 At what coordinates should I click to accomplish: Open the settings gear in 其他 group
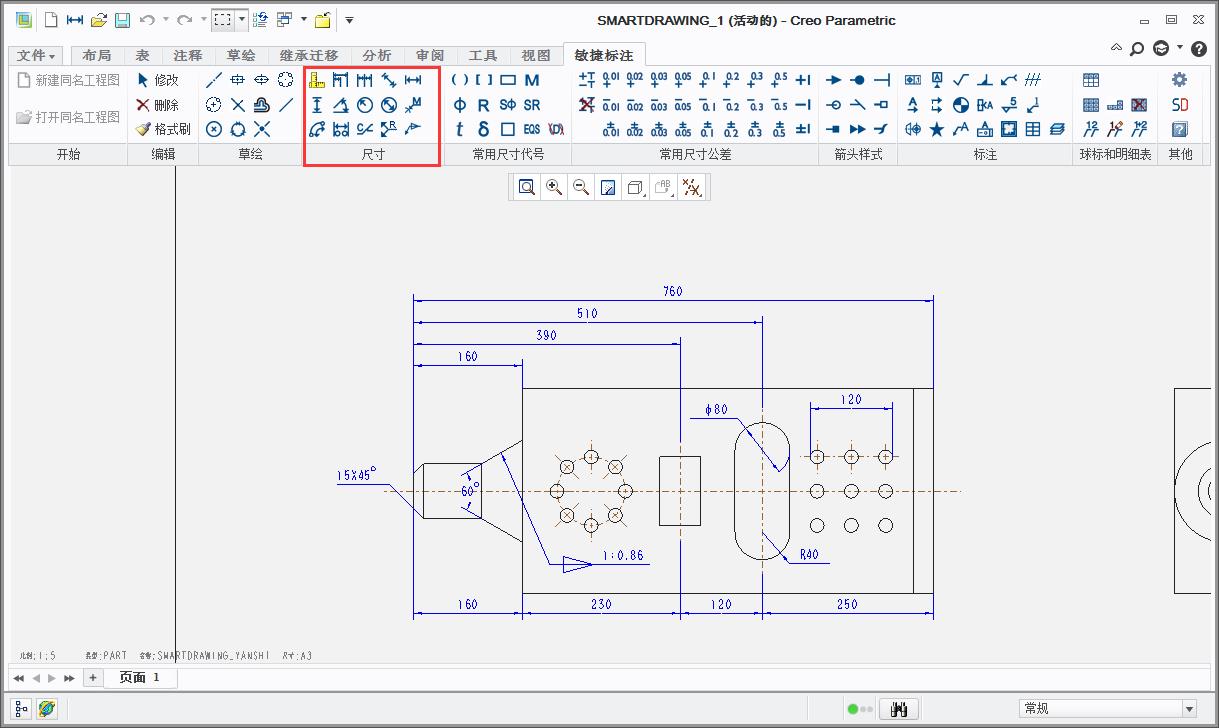click(x=1179, y=79)
